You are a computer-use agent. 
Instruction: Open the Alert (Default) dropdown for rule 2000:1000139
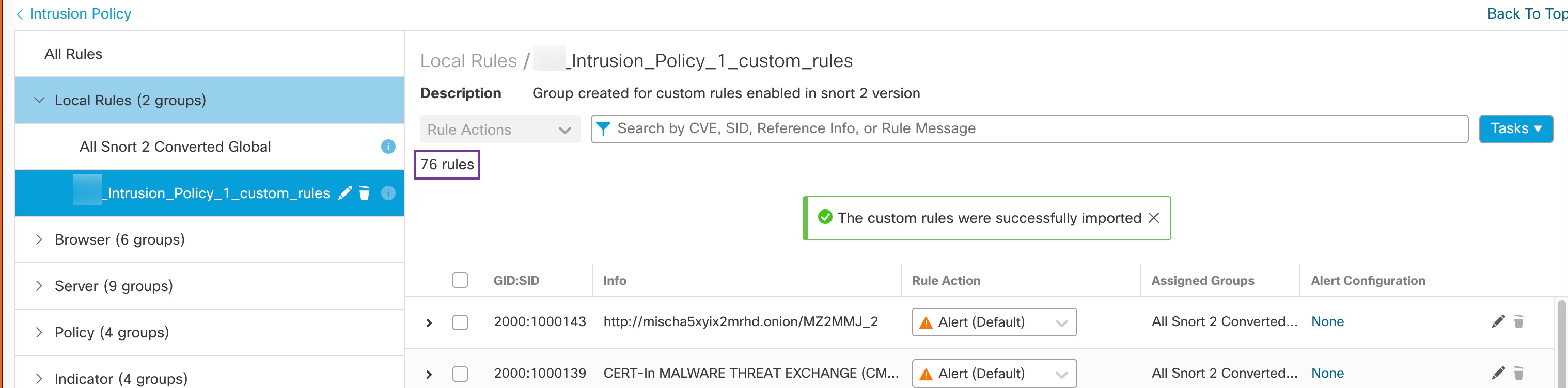993,374
